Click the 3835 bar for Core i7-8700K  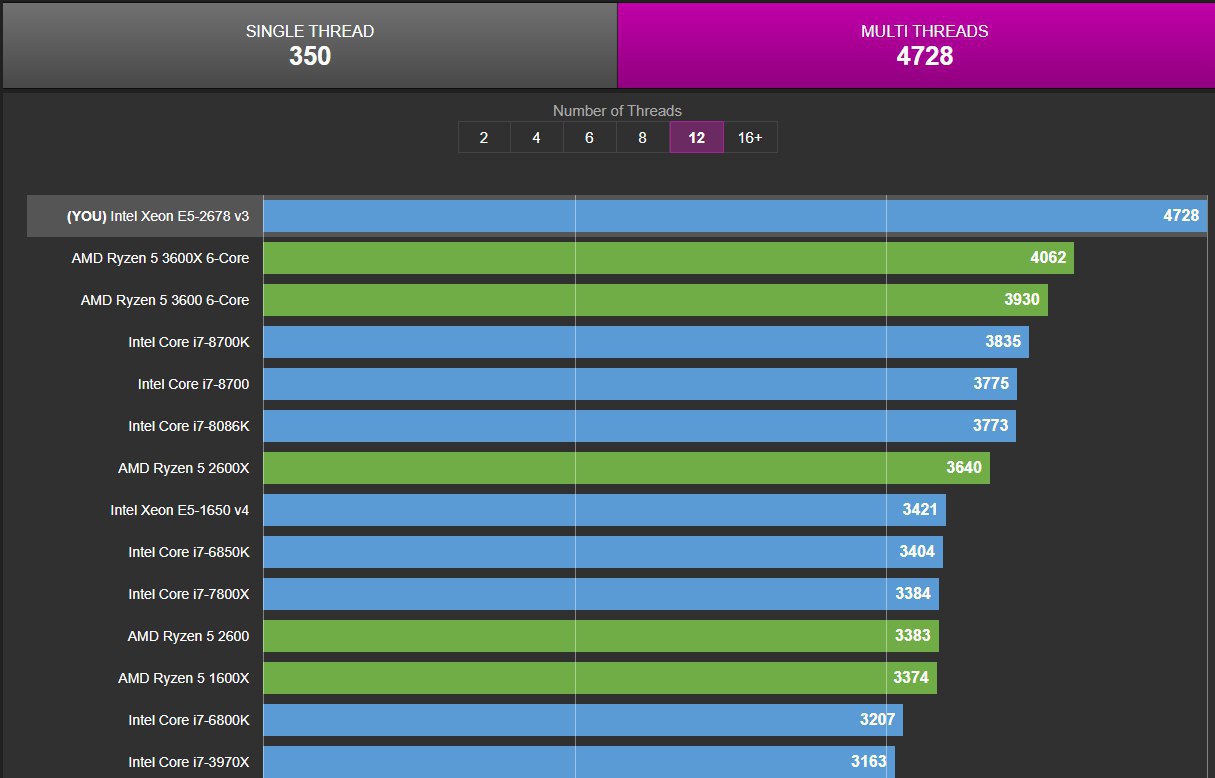[646, 342]
